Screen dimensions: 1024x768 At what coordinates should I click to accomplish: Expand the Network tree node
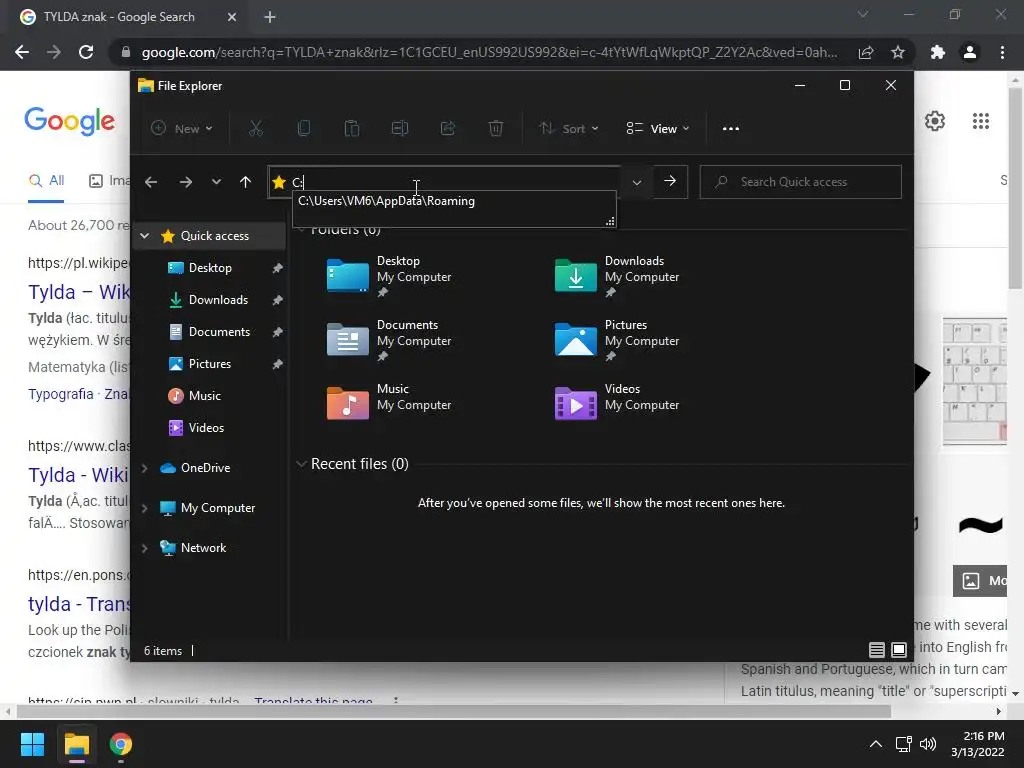point(145,547)
